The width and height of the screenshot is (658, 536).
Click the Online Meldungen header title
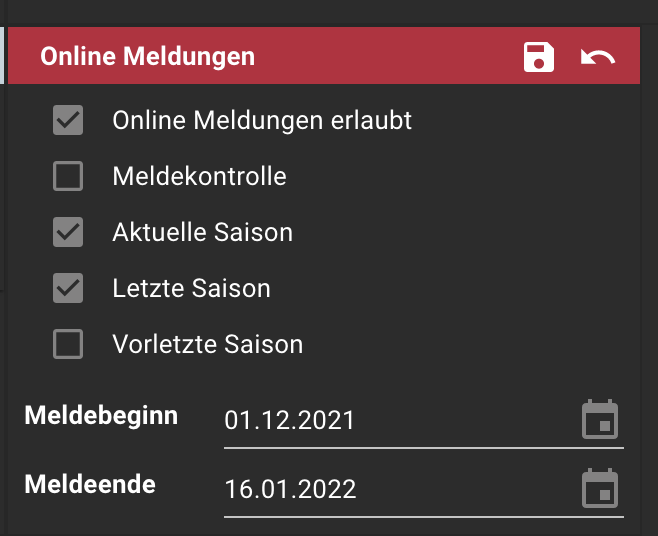(148, 56)
